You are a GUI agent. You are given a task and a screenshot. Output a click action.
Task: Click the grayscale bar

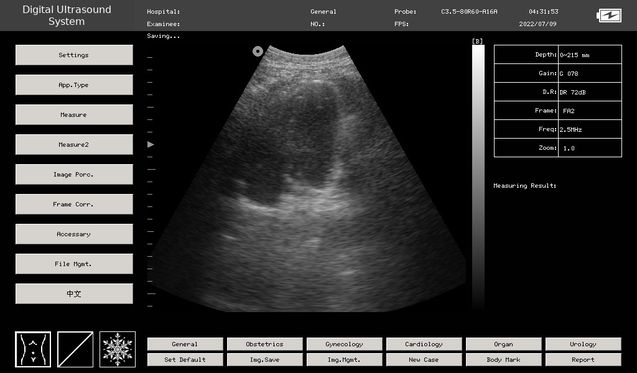(x=478, y=177)
